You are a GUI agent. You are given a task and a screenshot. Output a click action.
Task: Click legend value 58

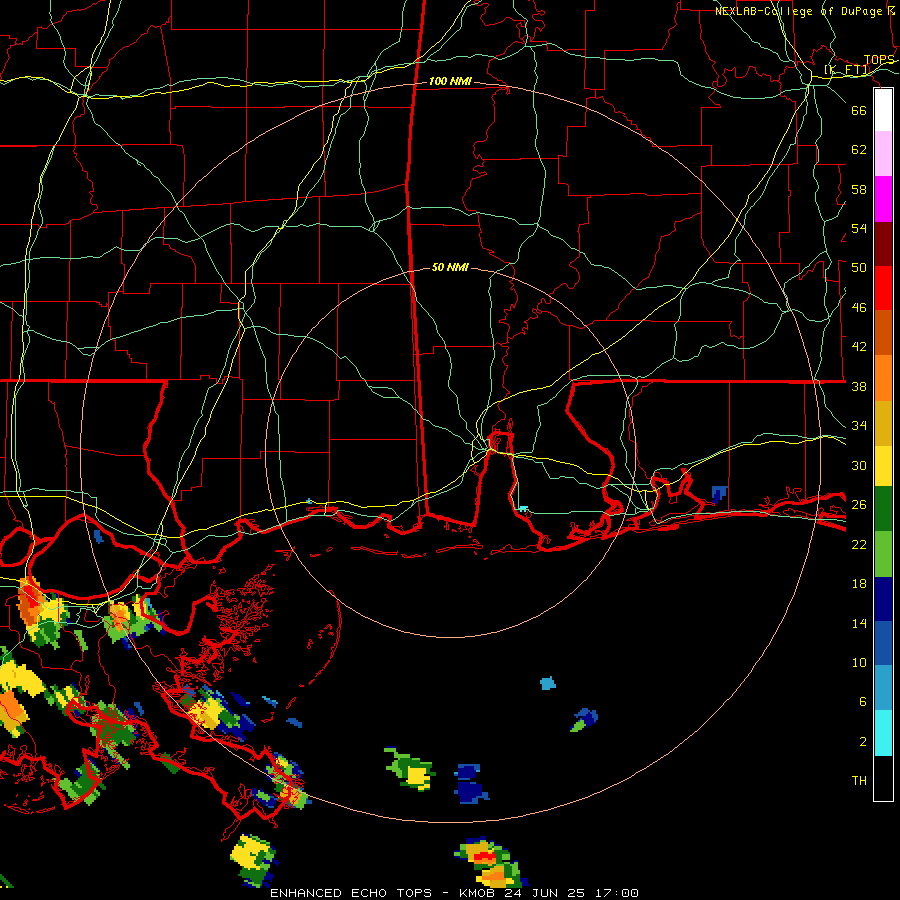pyautogui.click(x=859, y=189)
